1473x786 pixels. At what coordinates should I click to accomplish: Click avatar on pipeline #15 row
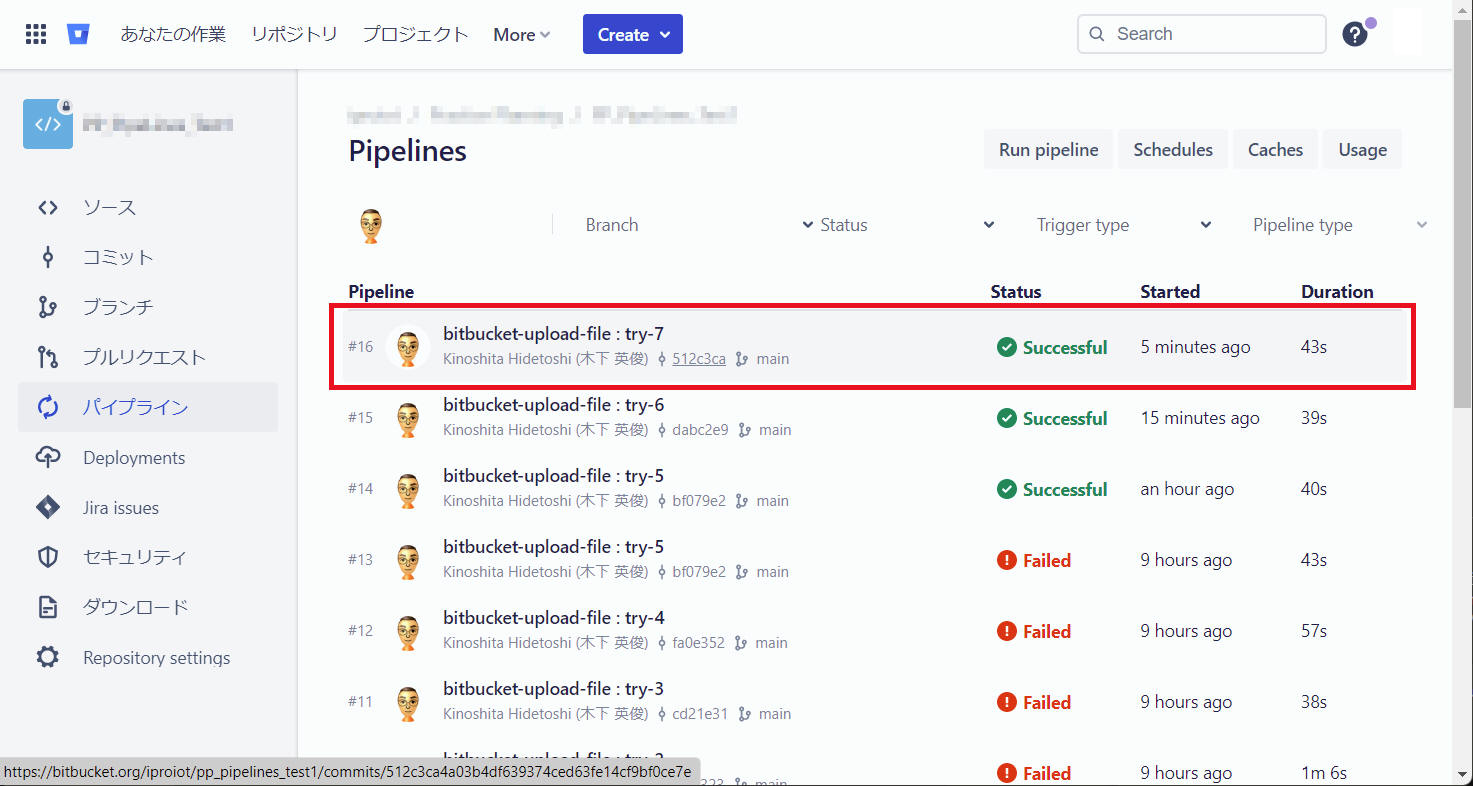click(x=407, y=418)
